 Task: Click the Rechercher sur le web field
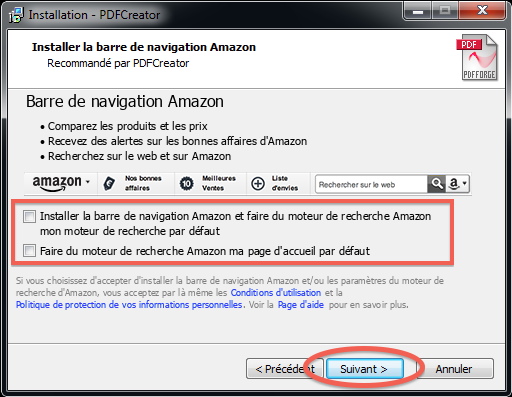pyautogui.click(x=371, y=184)
